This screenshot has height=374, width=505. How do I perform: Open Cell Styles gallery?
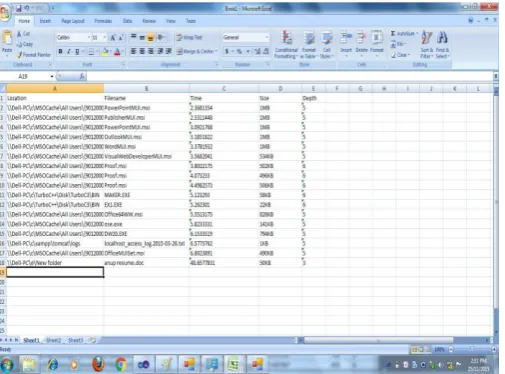[327, 44]
